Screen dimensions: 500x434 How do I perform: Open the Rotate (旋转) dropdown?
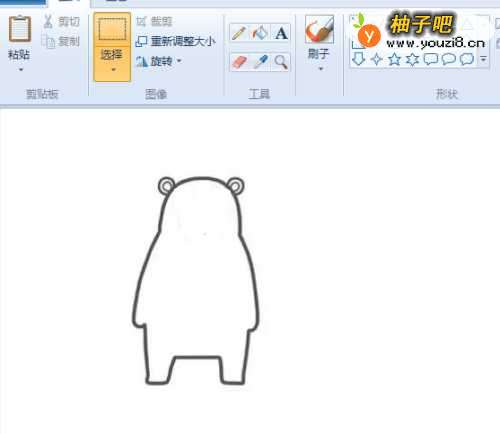pyautogui.click(x=159, y=61)
